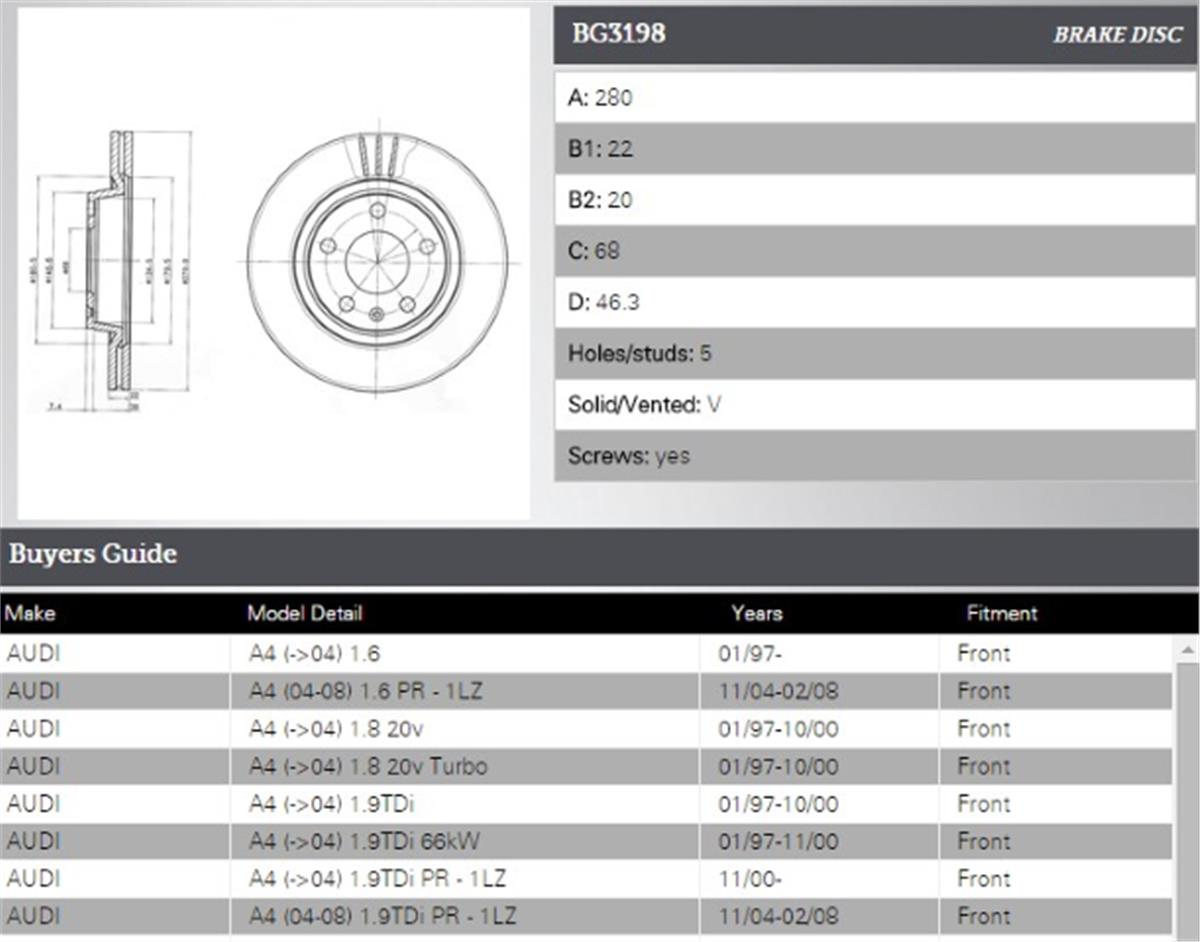The width and height of the screenshot is (1200, 942).
Task: Select the A4 (->04) 1.9TDi PR - 1LZ cell
Action: 465,879
